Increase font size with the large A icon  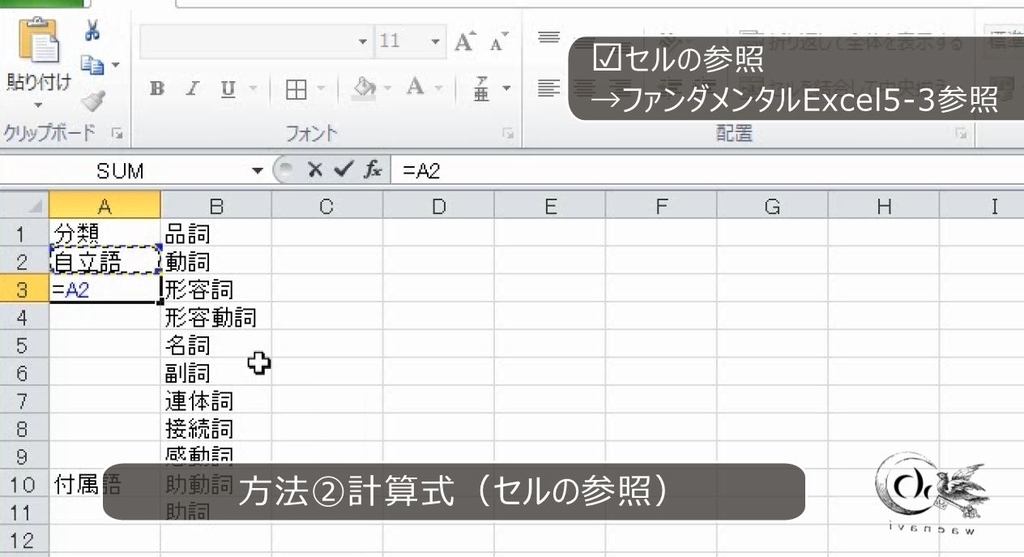pos(465,42)
